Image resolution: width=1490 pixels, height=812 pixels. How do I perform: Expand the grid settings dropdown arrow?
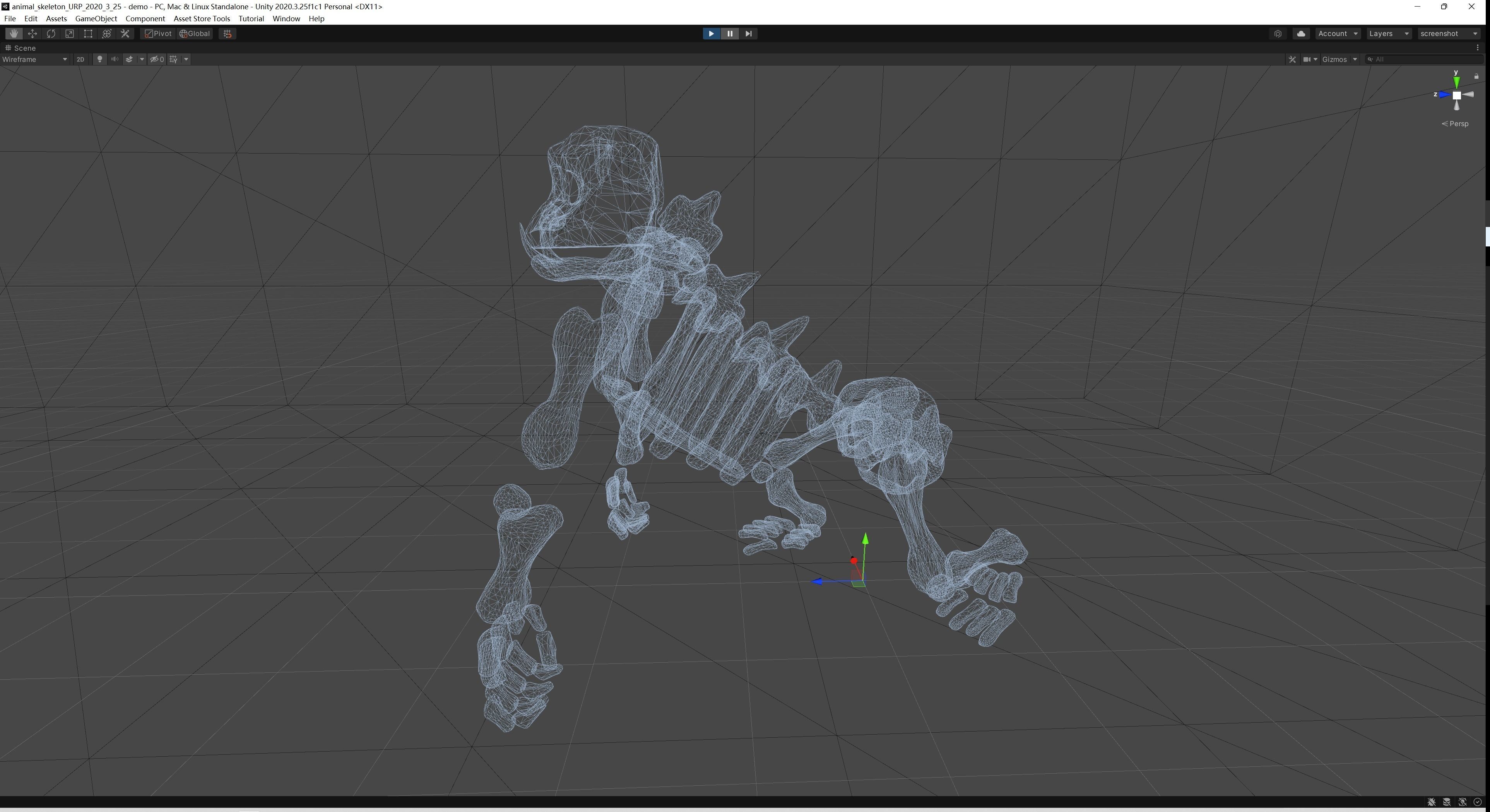186,59
